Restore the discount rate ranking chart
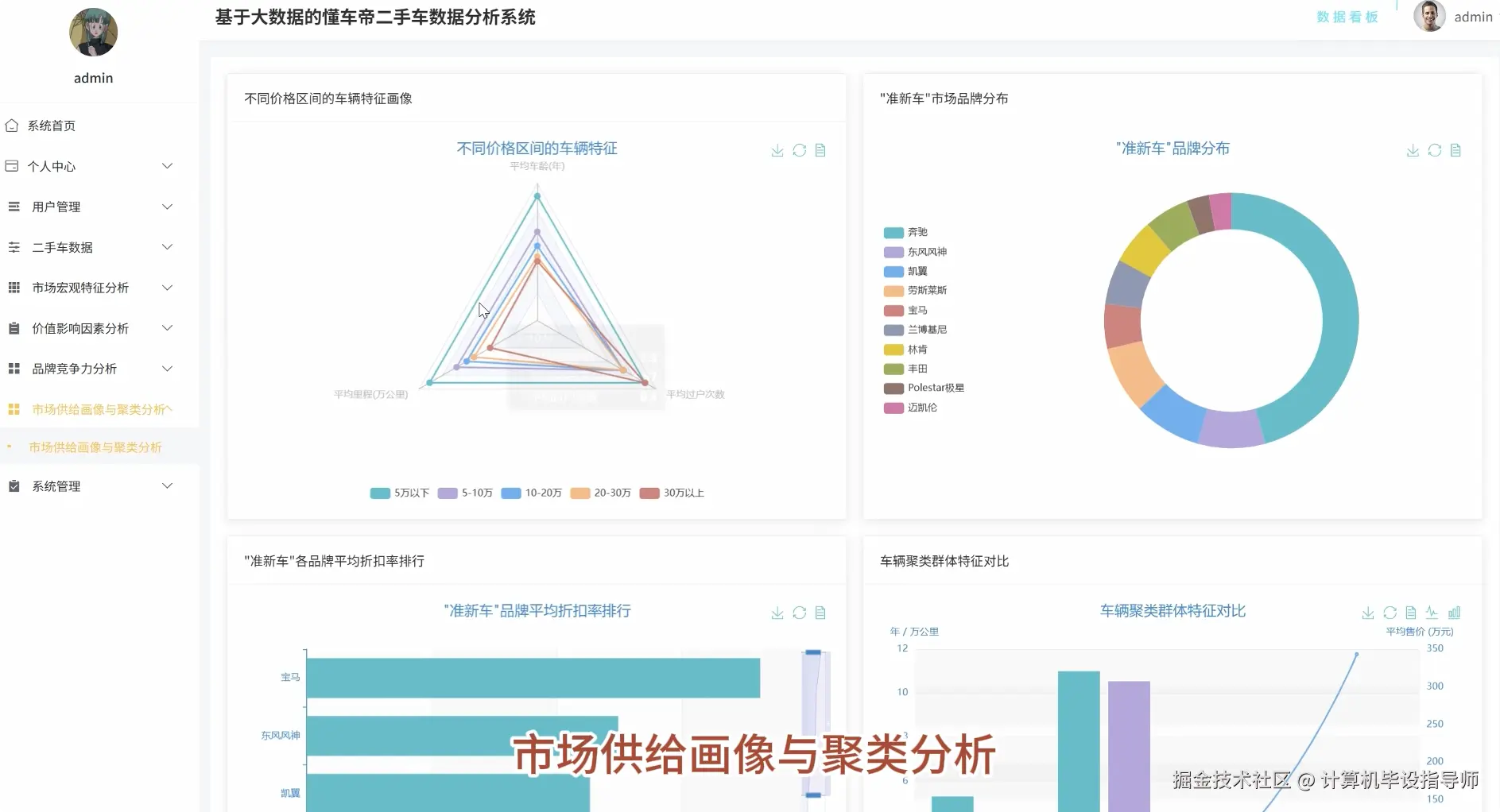The height and width of the screenshot is (812, 1500). (x=799, y=613)
